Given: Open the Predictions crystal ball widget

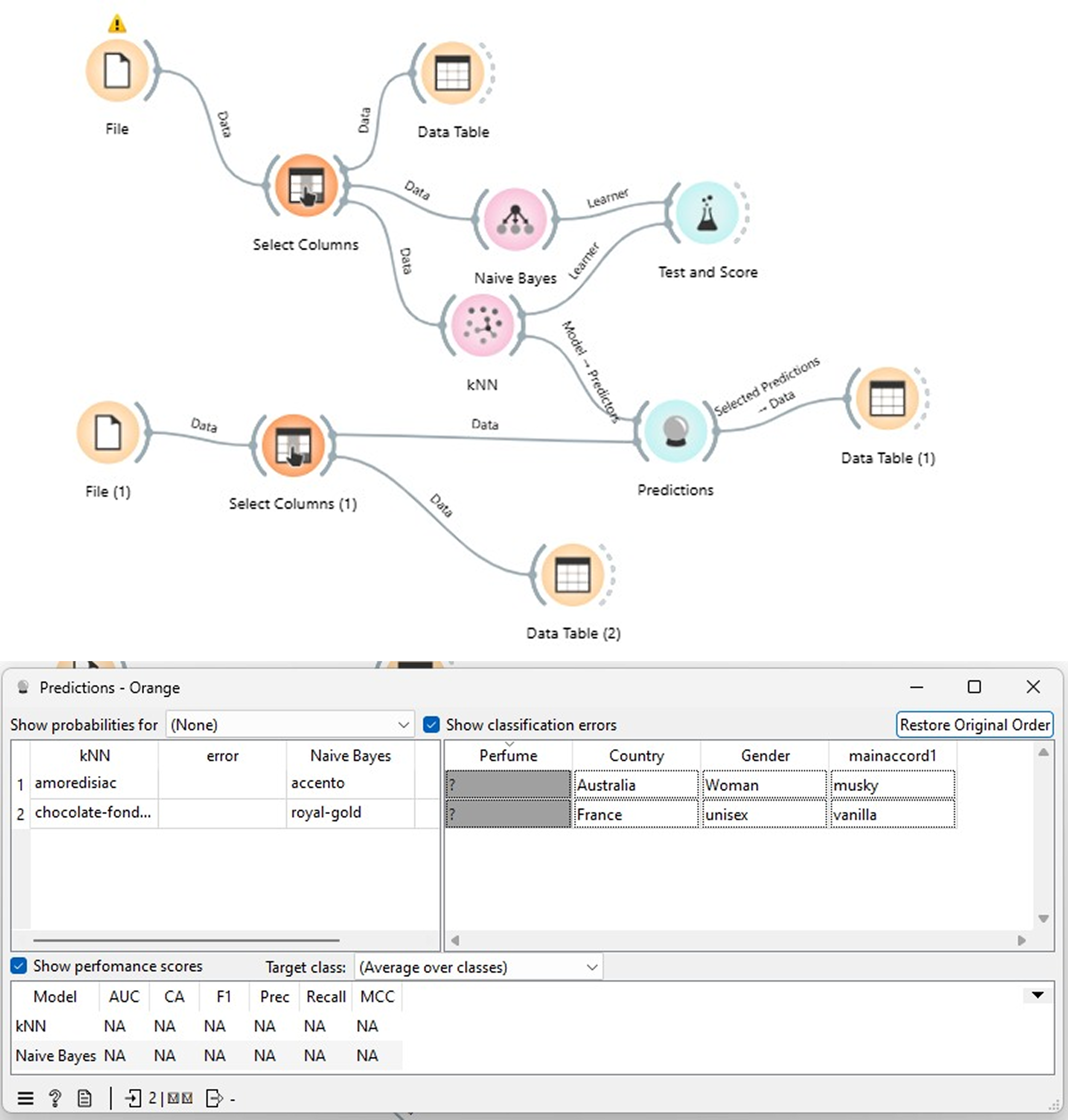Looking at the screenshot, I should tap(675, 431).
